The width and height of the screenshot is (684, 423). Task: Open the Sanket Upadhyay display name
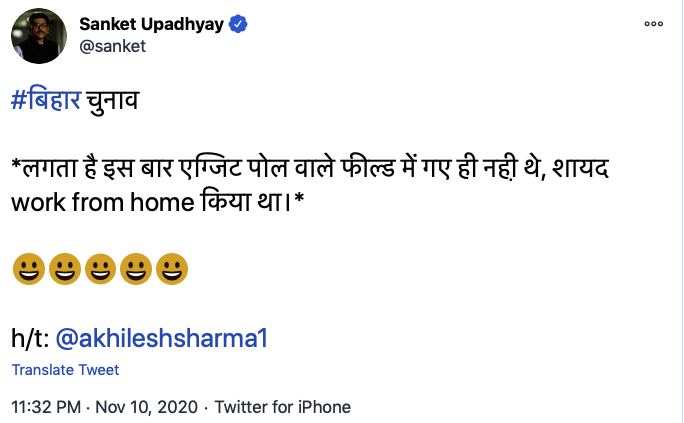[x=150, y=23]
